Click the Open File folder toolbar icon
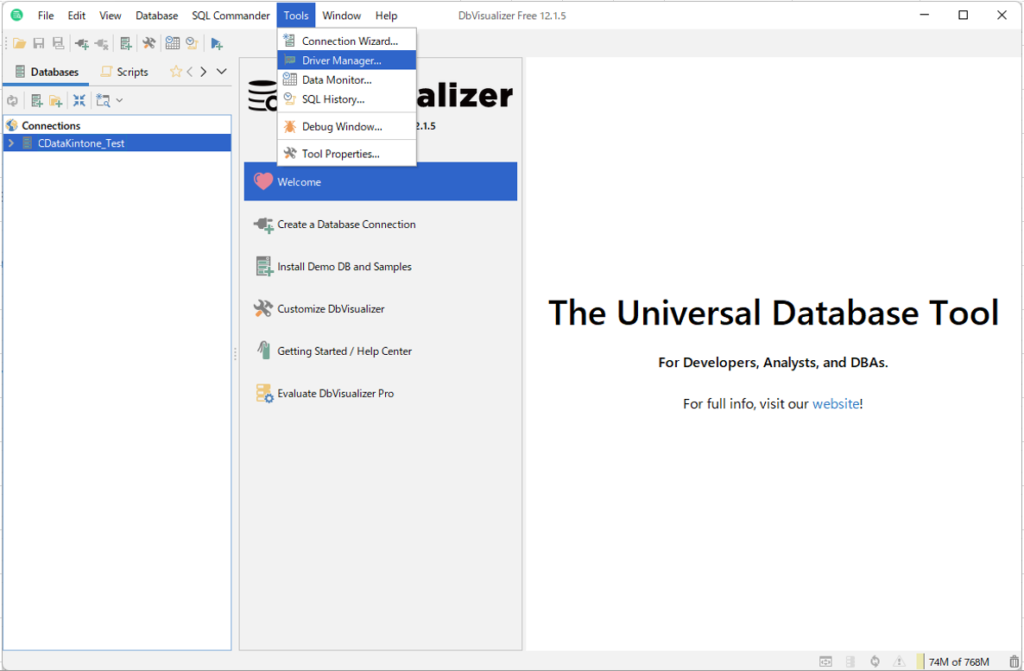The image size is (1024, 671). click(x=20, y=44)
